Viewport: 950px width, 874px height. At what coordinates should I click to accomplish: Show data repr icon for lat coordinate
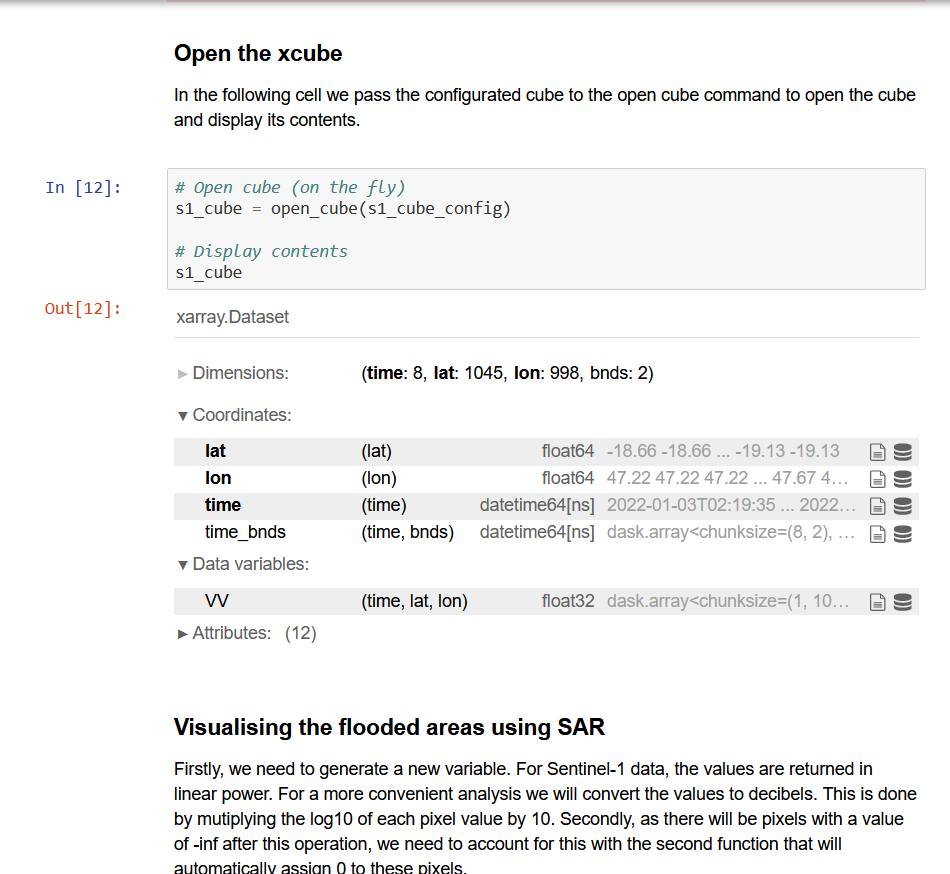[903, 452]
